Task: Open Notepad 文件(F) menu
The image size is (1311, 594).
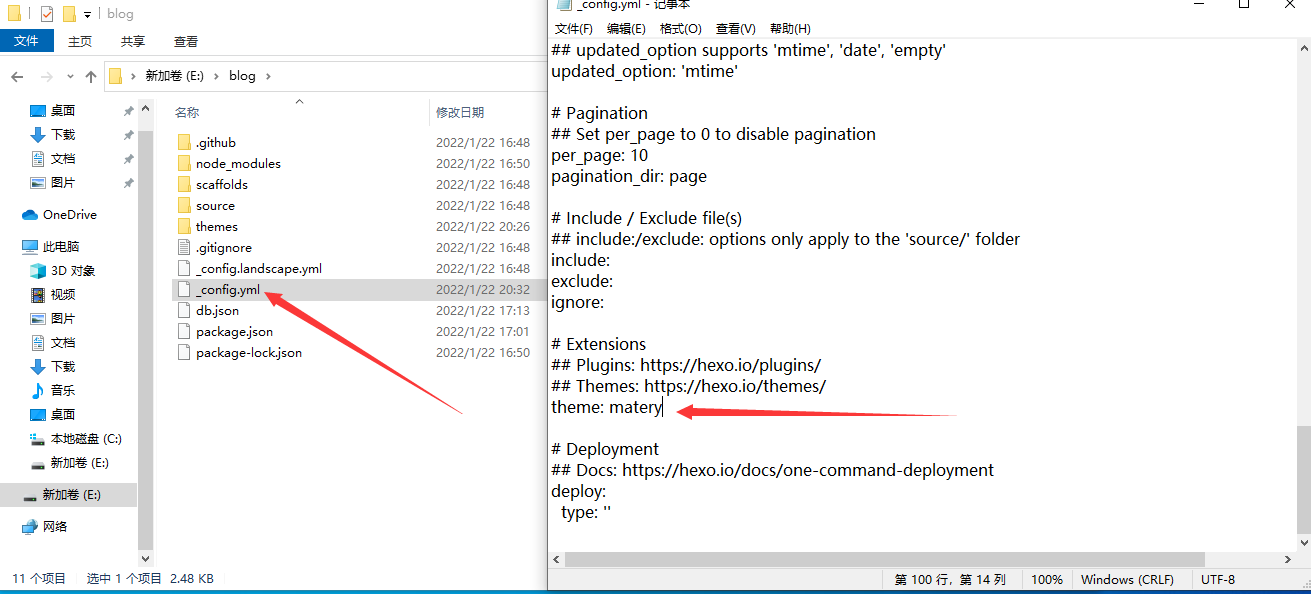Action: [574, 28]
